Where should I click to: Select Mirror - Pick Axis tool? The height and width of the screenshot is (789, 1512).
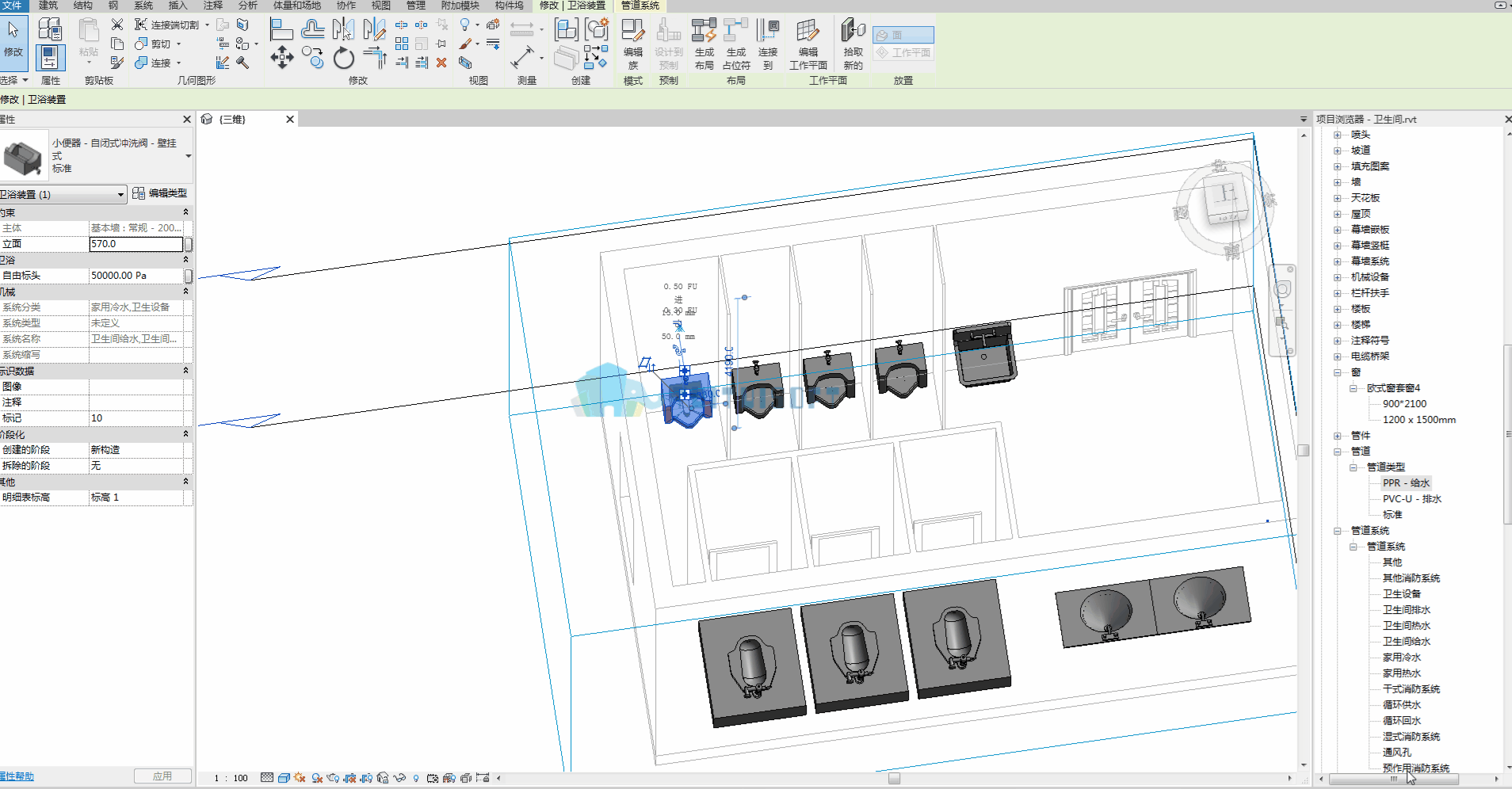[343, 30]
